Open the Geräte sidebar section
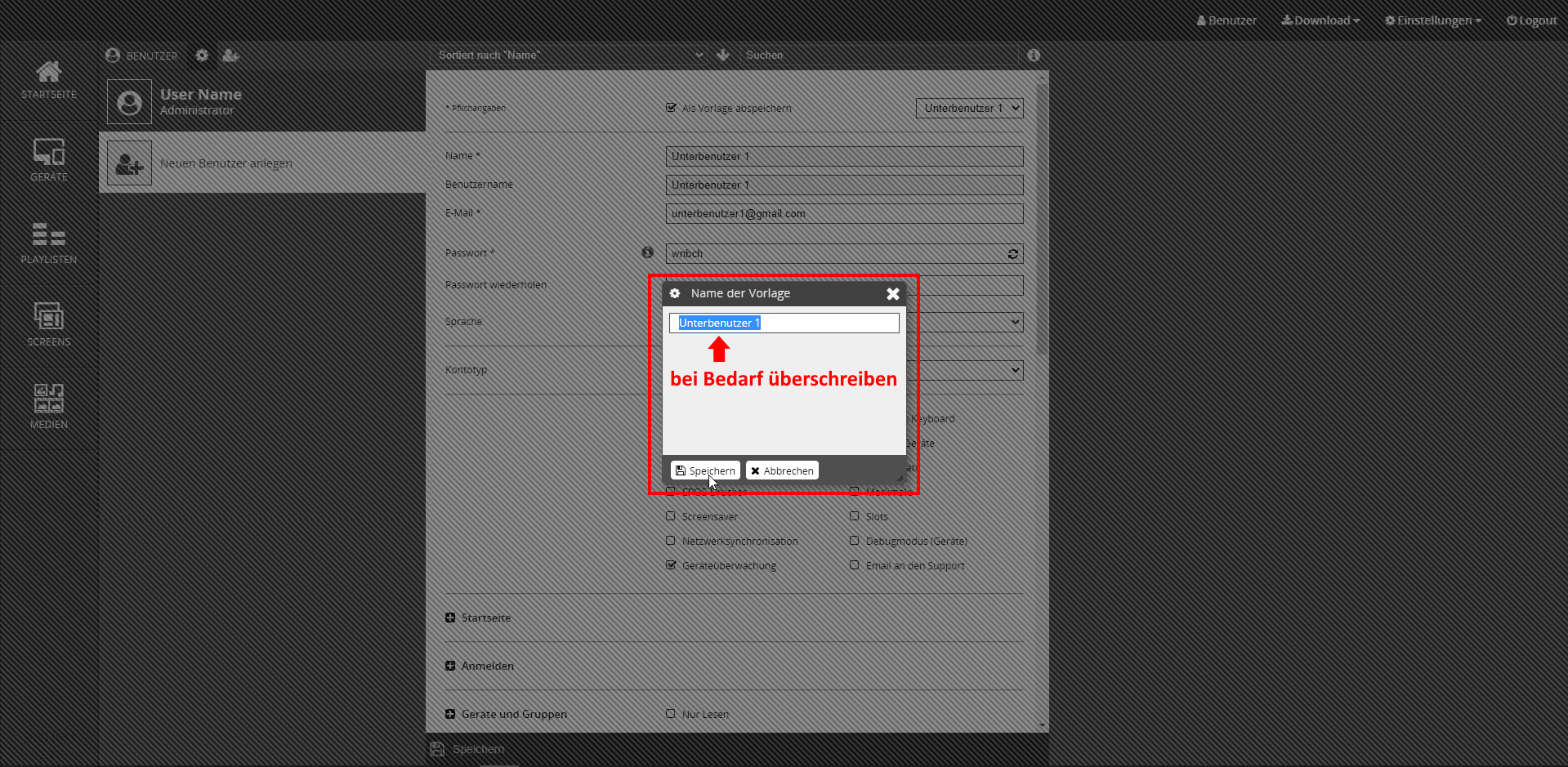 pos(49,160)
